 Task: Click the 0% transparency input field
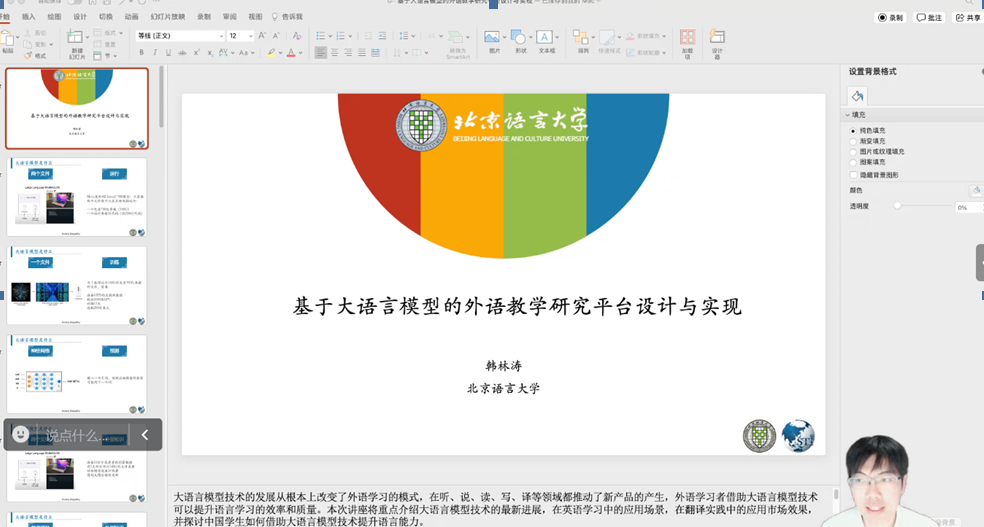click(966, 208)
